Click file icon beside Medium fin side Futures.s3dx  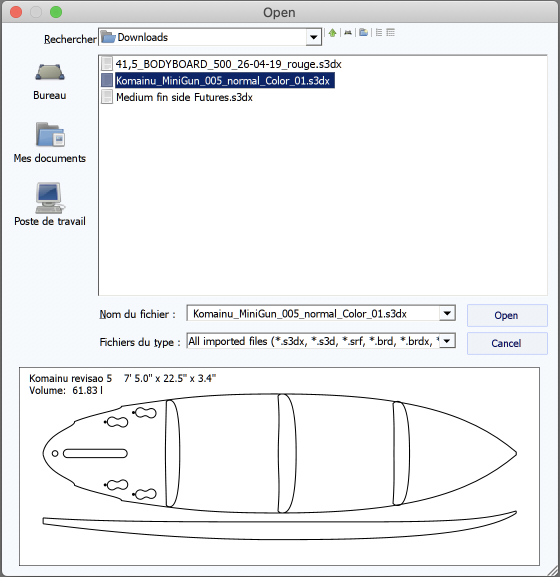click(107, 97)
